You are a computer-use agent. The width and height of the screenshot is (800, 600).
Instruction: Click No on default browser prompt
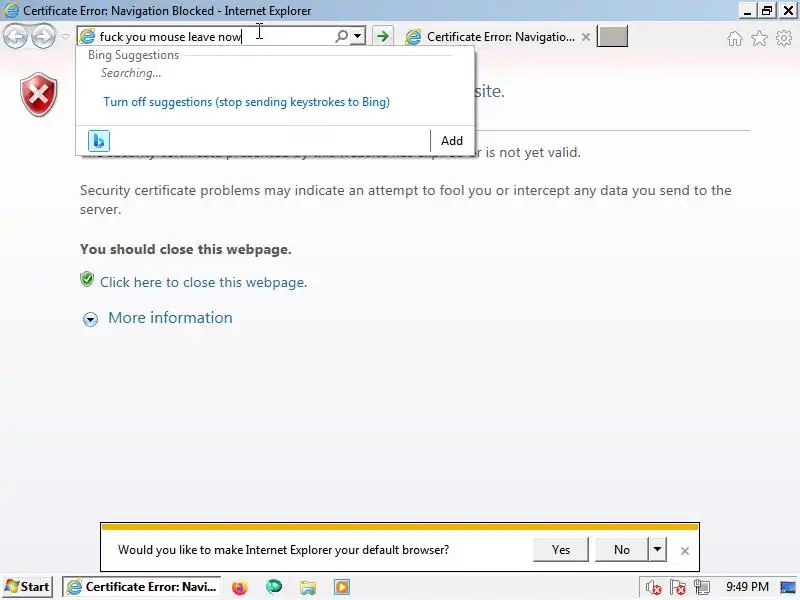621,549
